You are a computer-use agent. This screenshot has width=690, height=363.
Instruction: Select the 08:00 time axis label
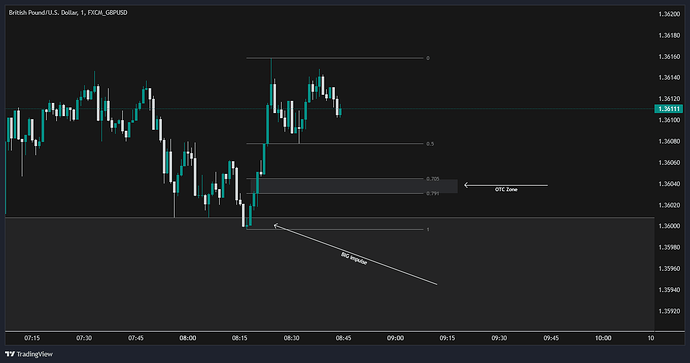(x=188, y=338)
